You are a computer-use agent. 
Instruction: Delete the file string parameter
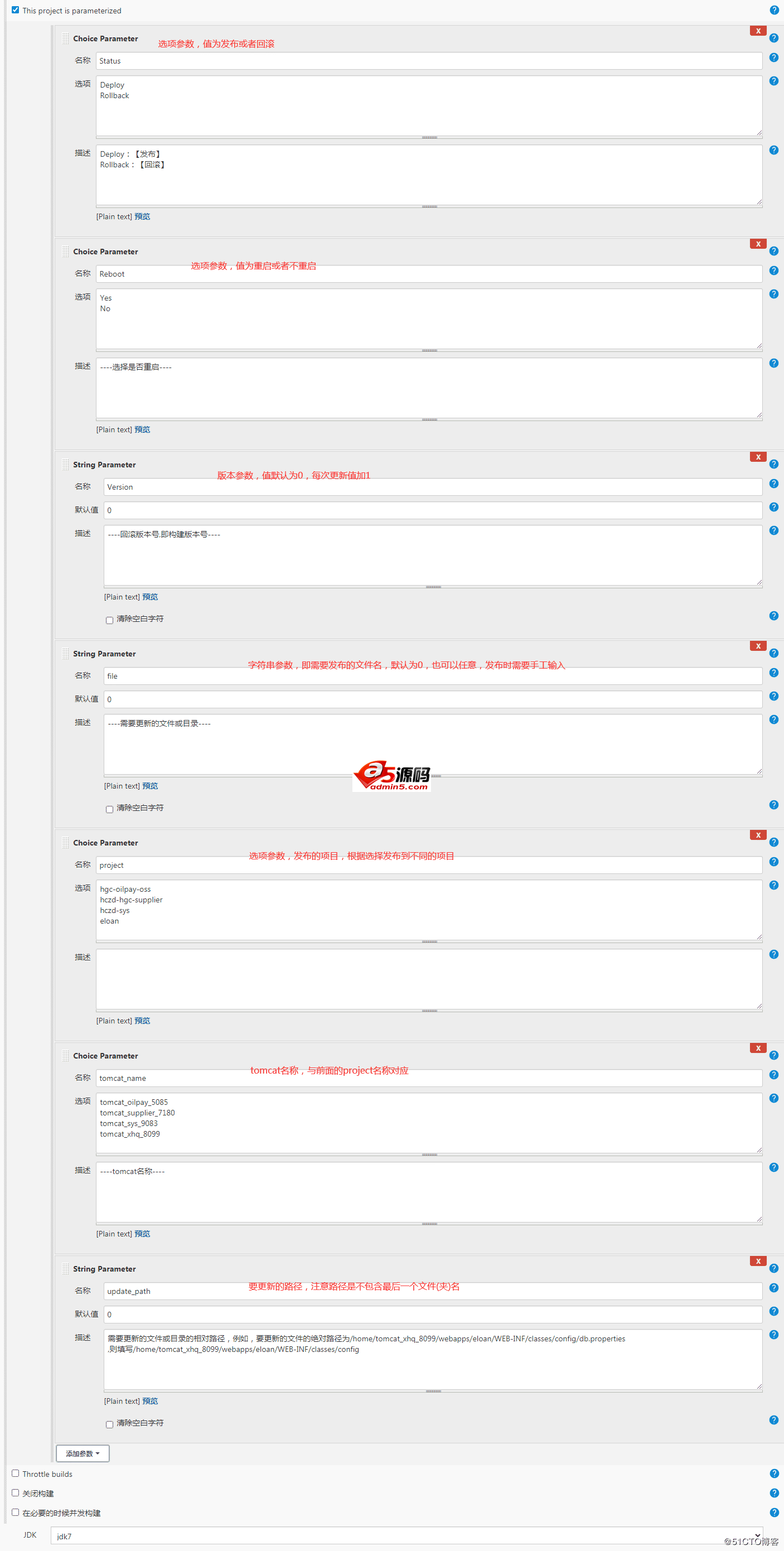click(x=757, y=646)
